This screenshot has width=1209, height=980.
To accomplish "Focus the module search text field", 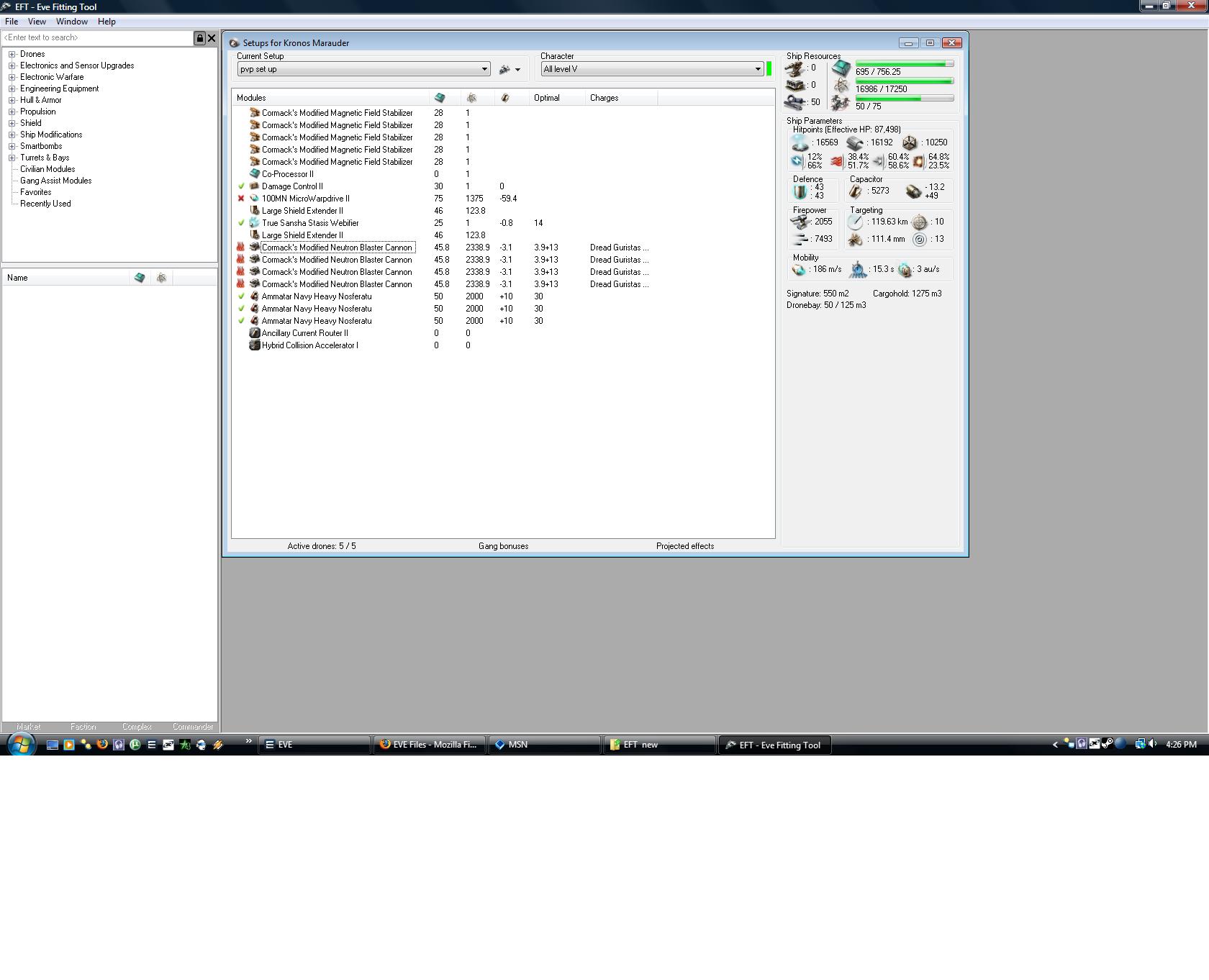I will pyautogui.click(x=98, y=38).
